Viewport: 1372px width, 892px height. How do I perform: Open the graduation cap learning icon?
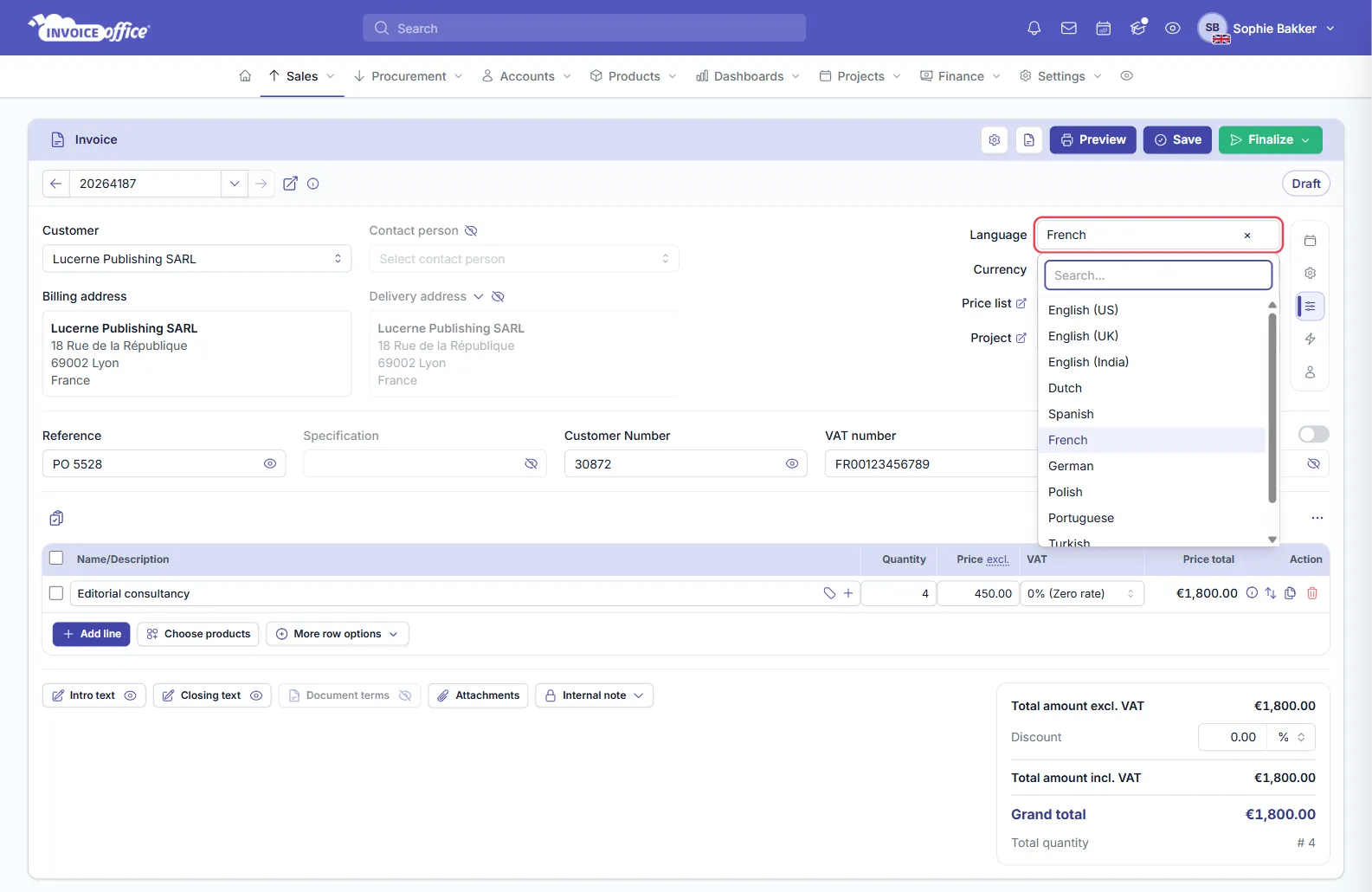pos(1138,29)
